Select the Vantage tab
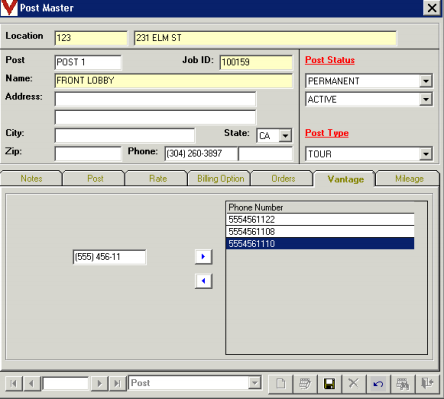 coord(345,179)
